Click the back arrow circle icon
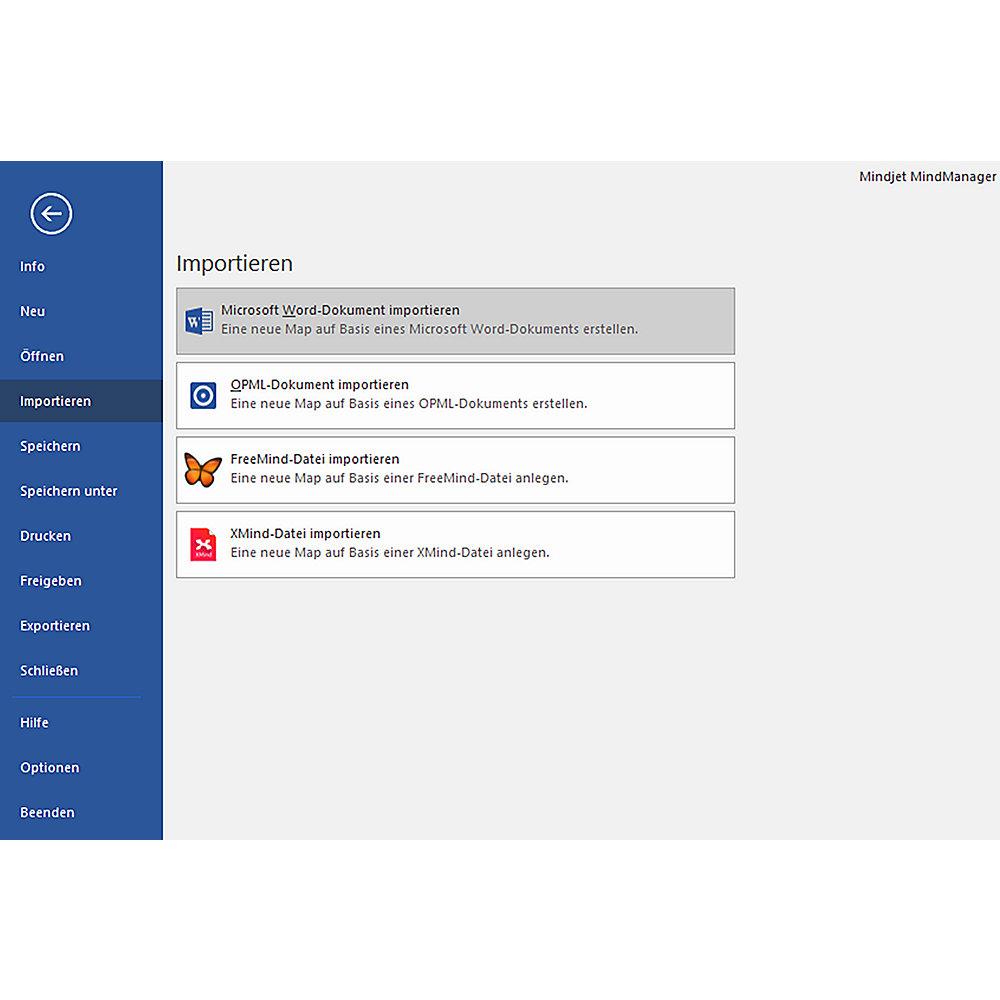The height and width of the screenshot is (1000, 1000). (51, 214)
